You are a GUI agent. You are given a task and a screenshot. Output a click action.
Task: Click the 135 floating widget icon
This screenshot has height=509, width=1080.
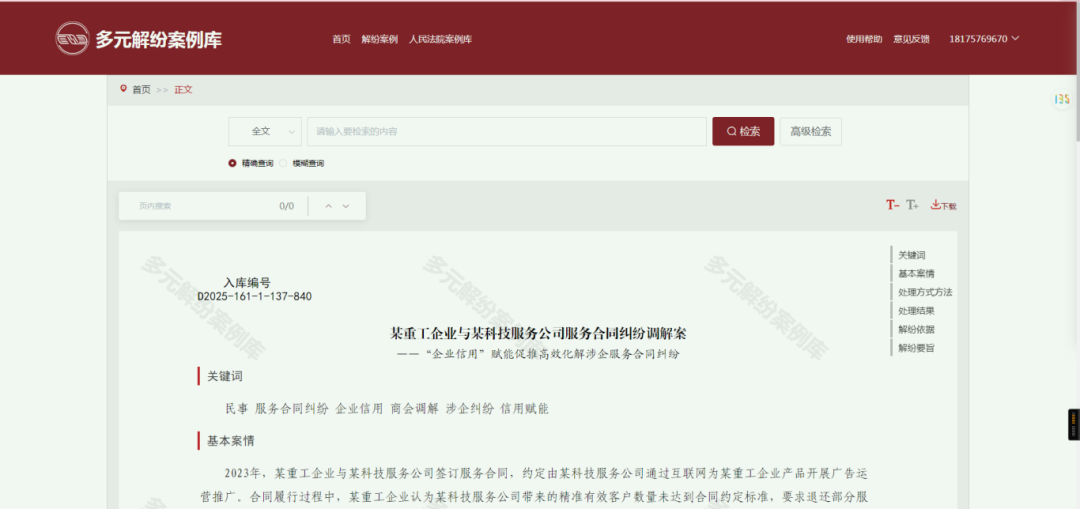coord(1061,99)
